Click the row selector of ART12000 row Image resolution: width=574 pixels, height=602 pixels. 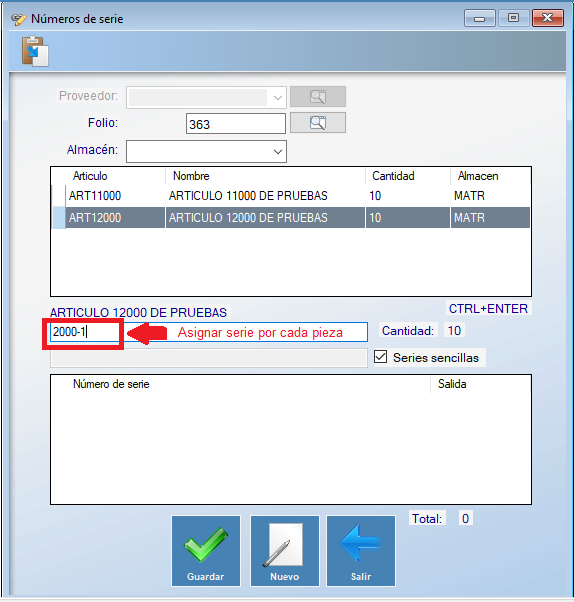point(58,218)
